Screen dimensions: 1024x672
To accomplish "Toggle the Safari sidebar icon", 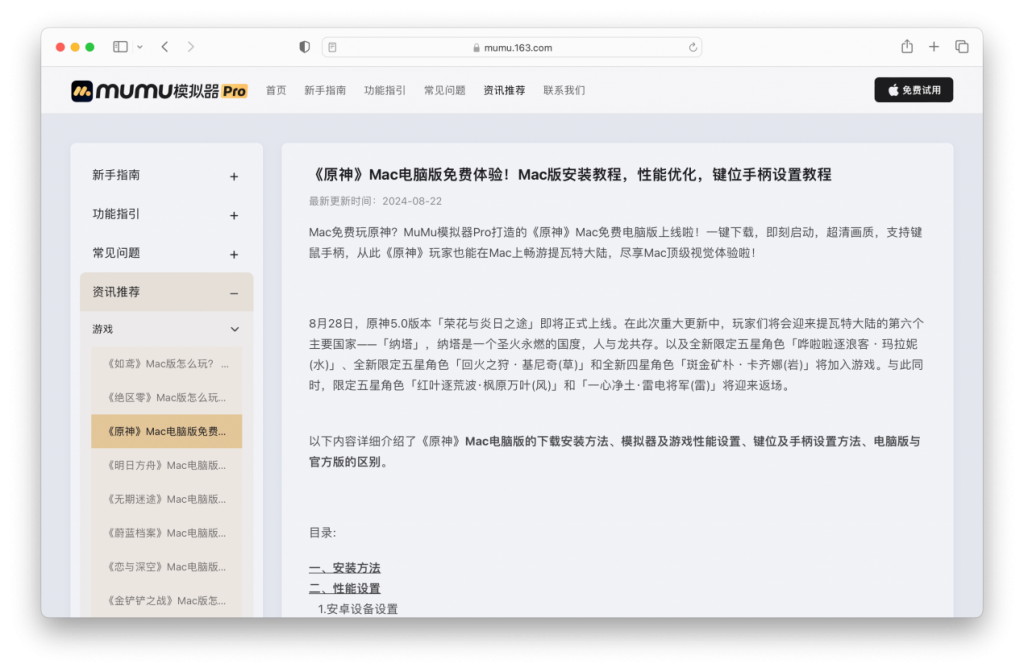I will [120, 47].
